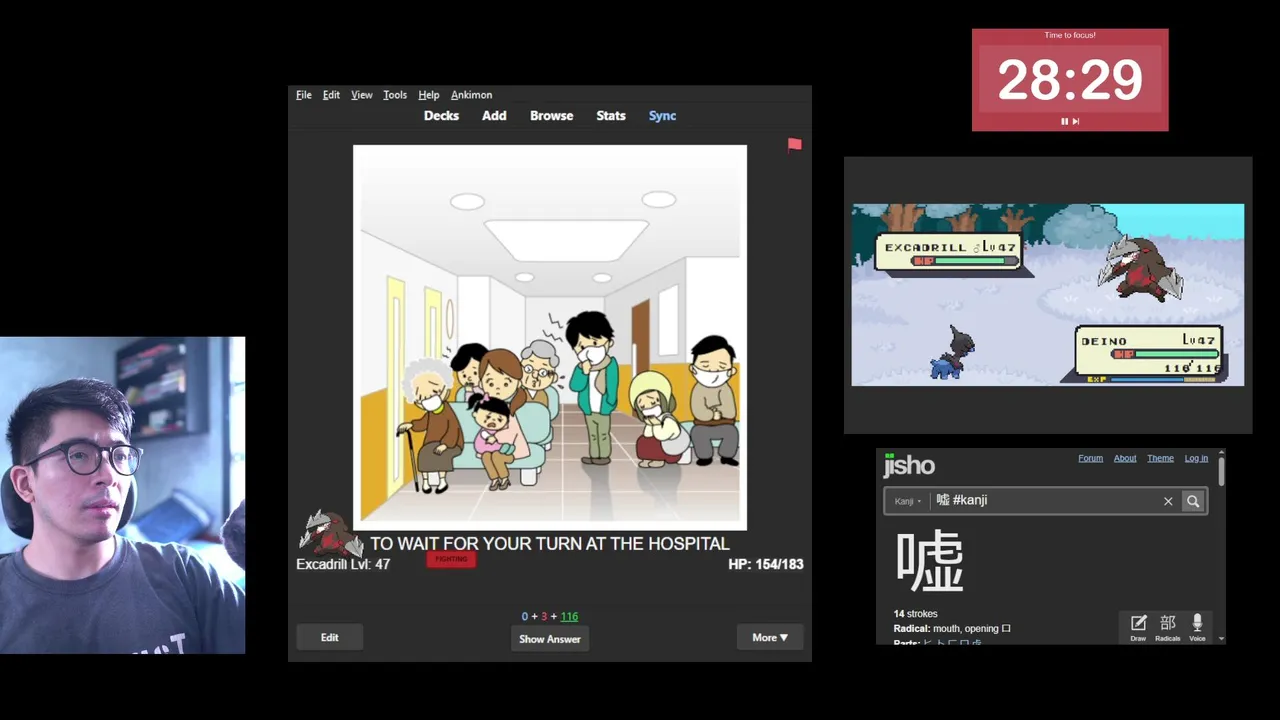Click the Edit button below the card
The height and width of the screenshot is (720, 1280).
click(329, 638)
